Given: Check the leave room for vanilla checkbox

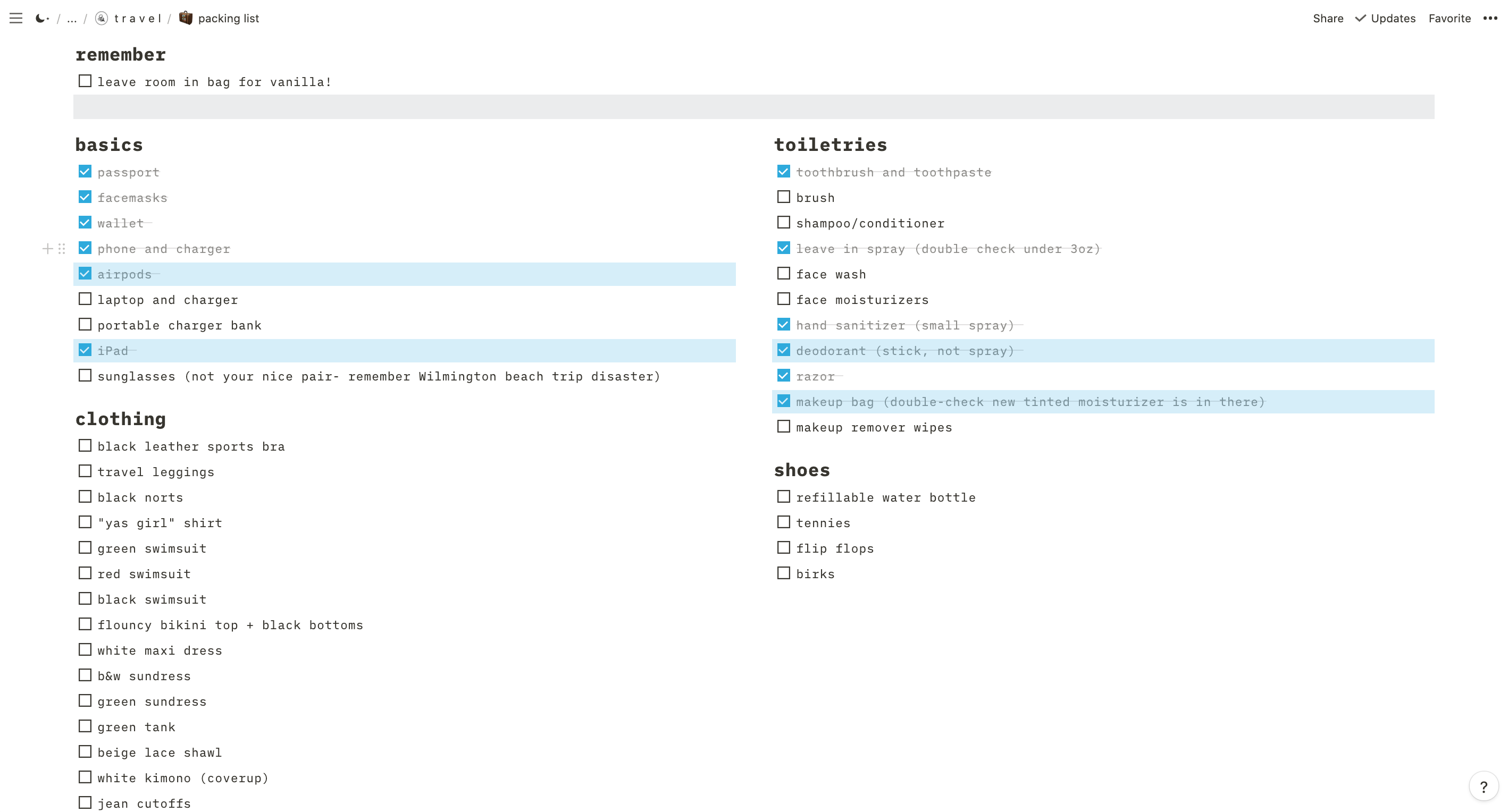Looking at the screenshot, I should click(x=85, y=81).
